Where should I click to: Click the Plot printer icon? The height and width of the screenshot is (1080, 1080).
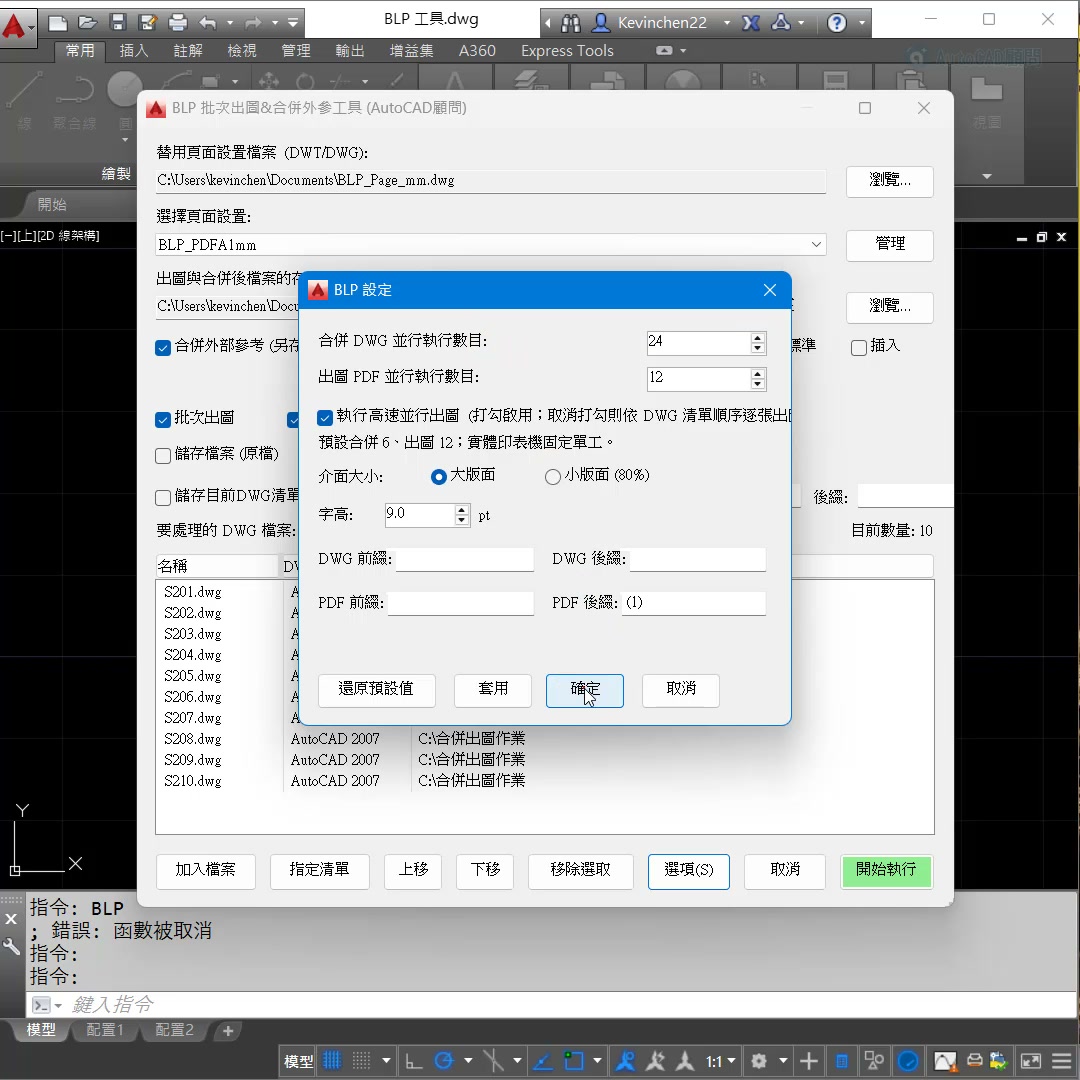[178, 23]
